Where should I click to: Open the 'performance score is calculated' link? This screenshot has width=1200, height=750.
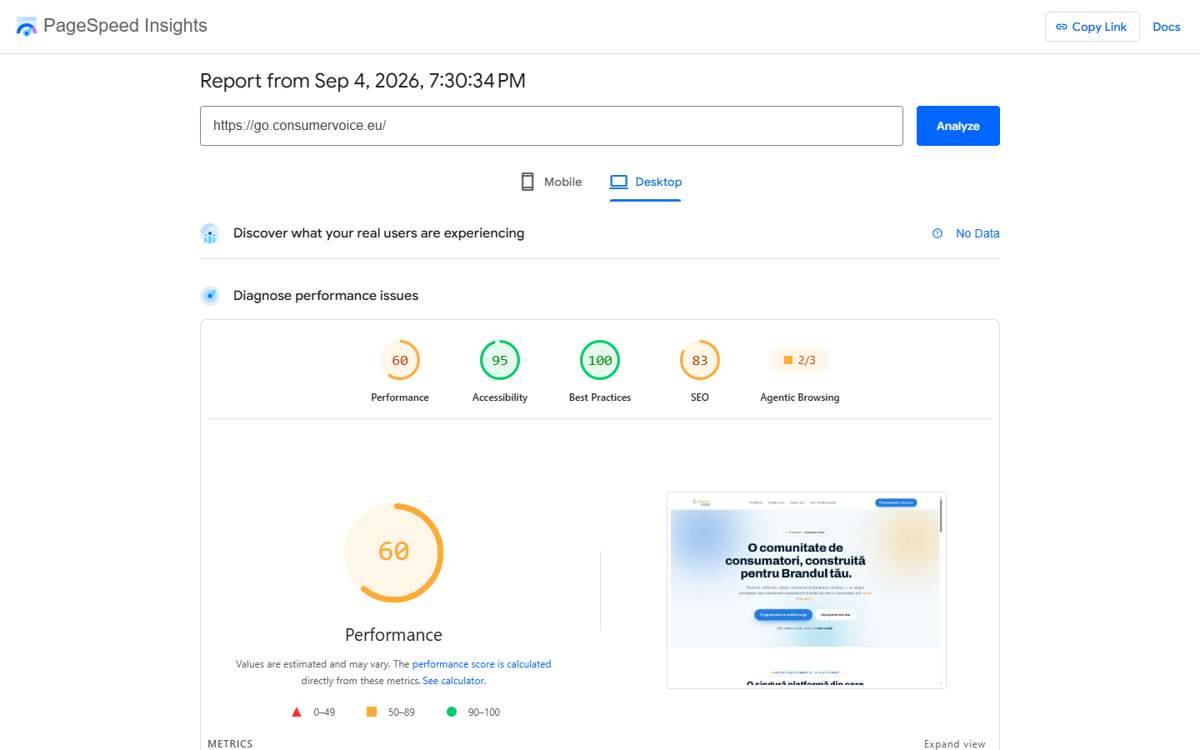click(481, 664)
